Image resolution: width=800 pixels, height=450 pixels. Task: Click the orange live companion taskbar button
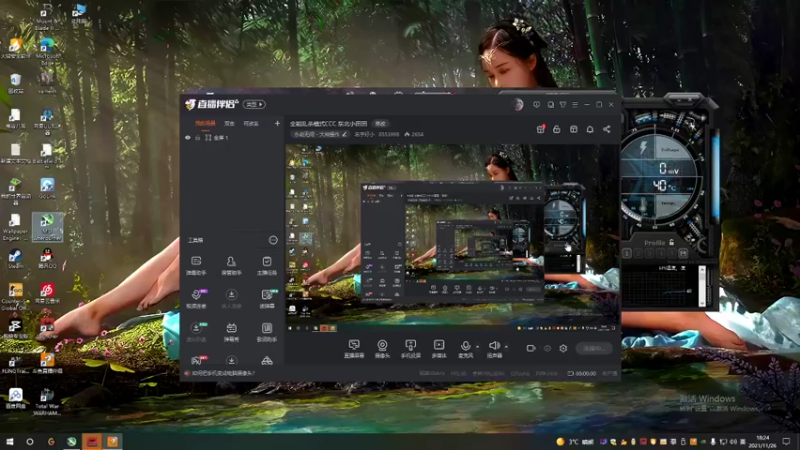click(x=112, y=441)
